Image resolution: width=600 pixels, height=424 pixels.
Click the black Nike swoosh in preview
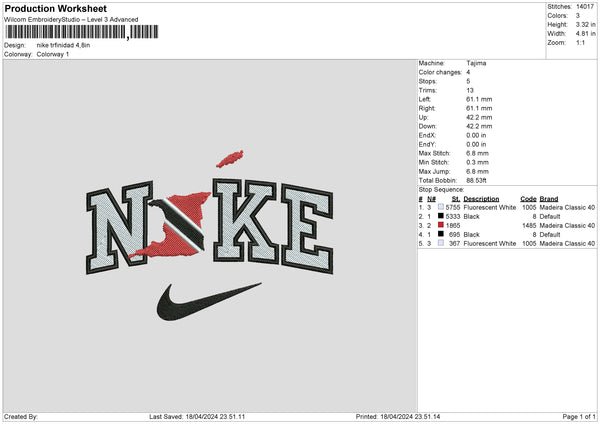click(209, 301)
